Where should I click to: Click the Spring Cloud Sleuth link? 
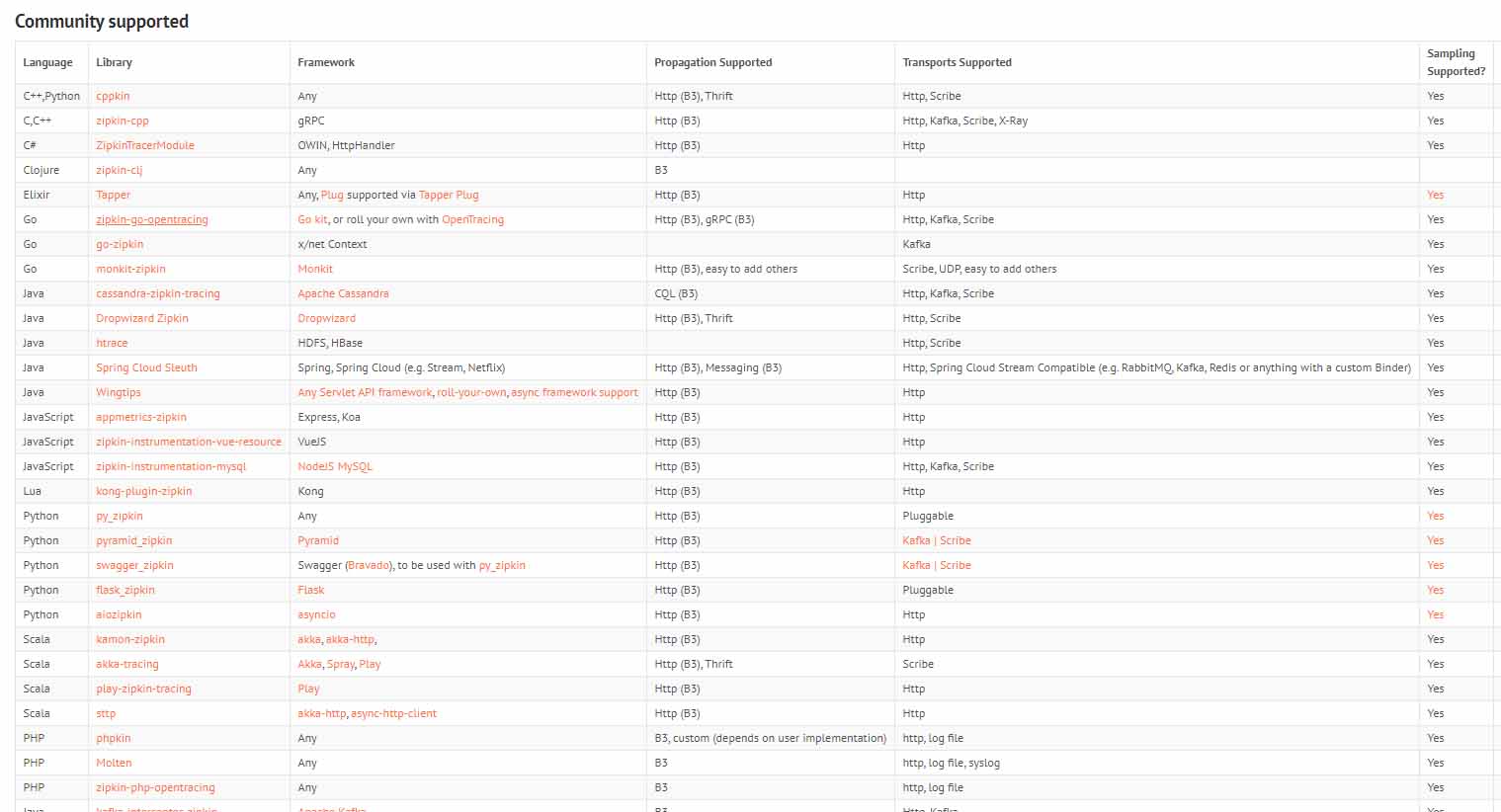(146, 367)
